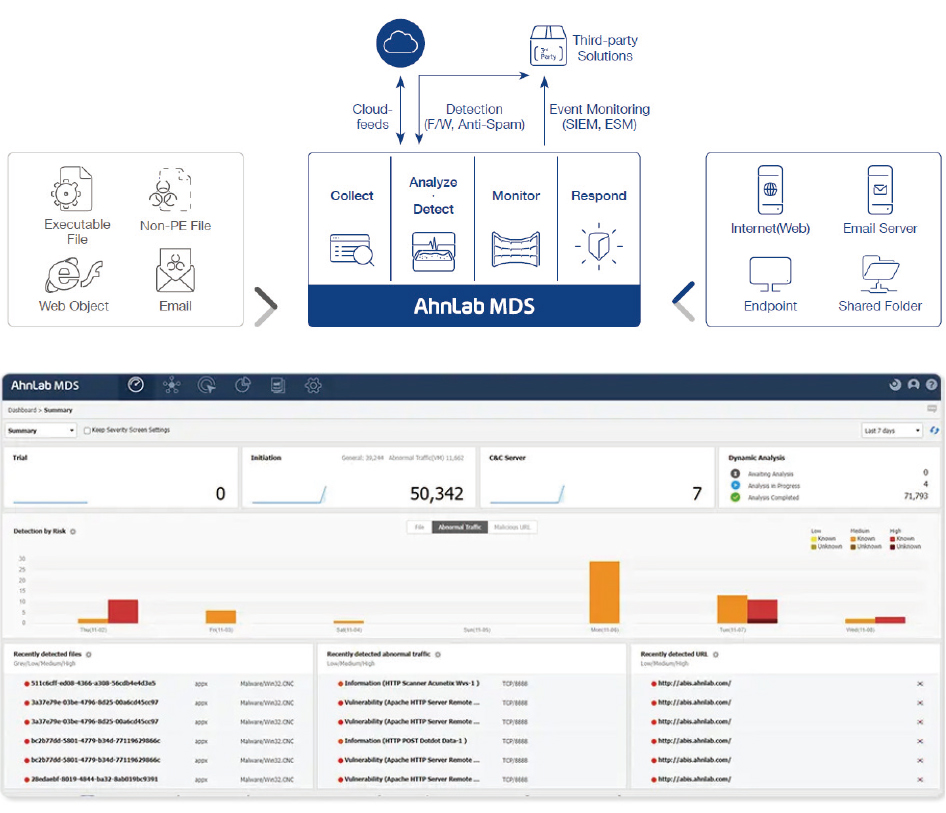
Task: Click the tall orange Monday bar
Action: [x=604, y=592]
